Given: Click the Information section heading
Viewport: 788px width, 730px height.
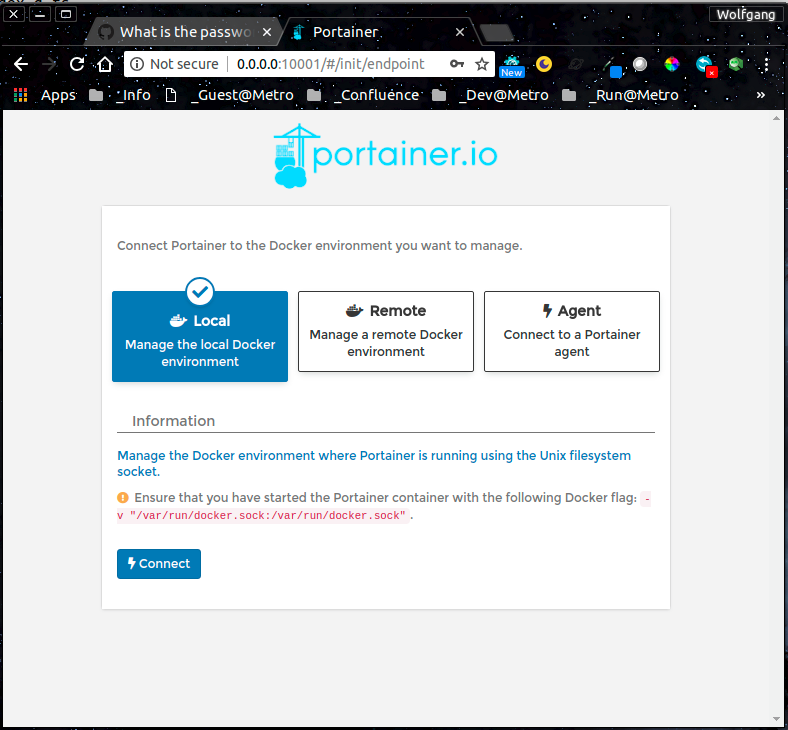Looking at the screenshot, I should (x=173, y=421).
